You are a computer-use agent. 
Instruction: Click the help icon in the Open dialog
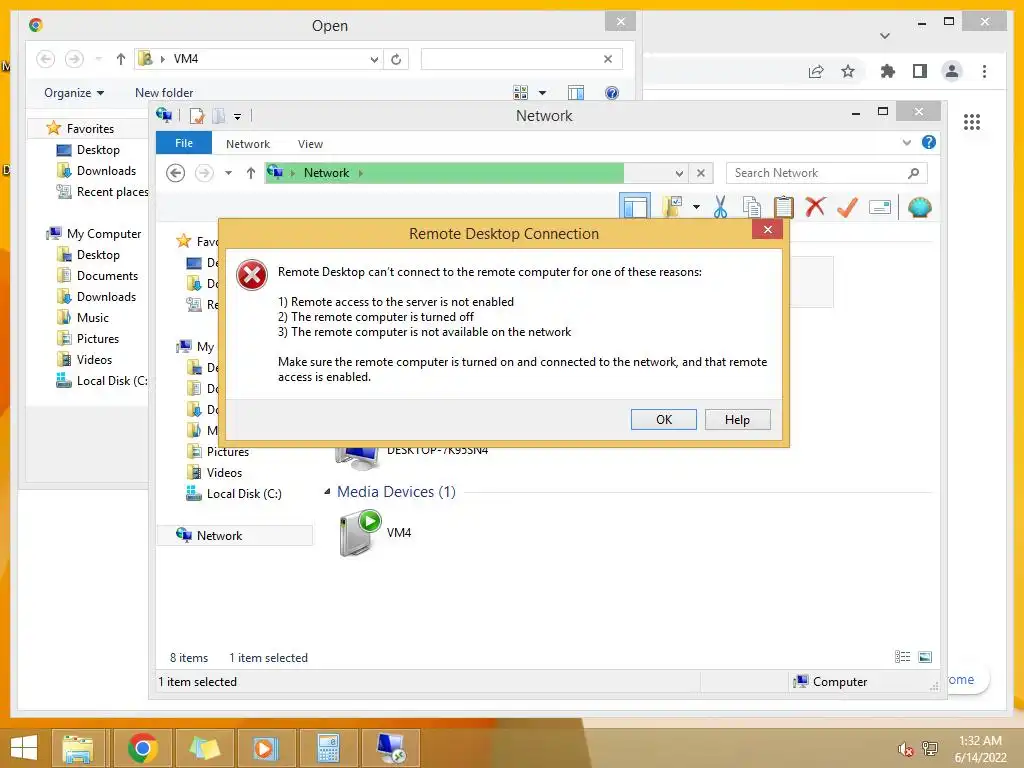pyautogui.click(x=612, y=93)
